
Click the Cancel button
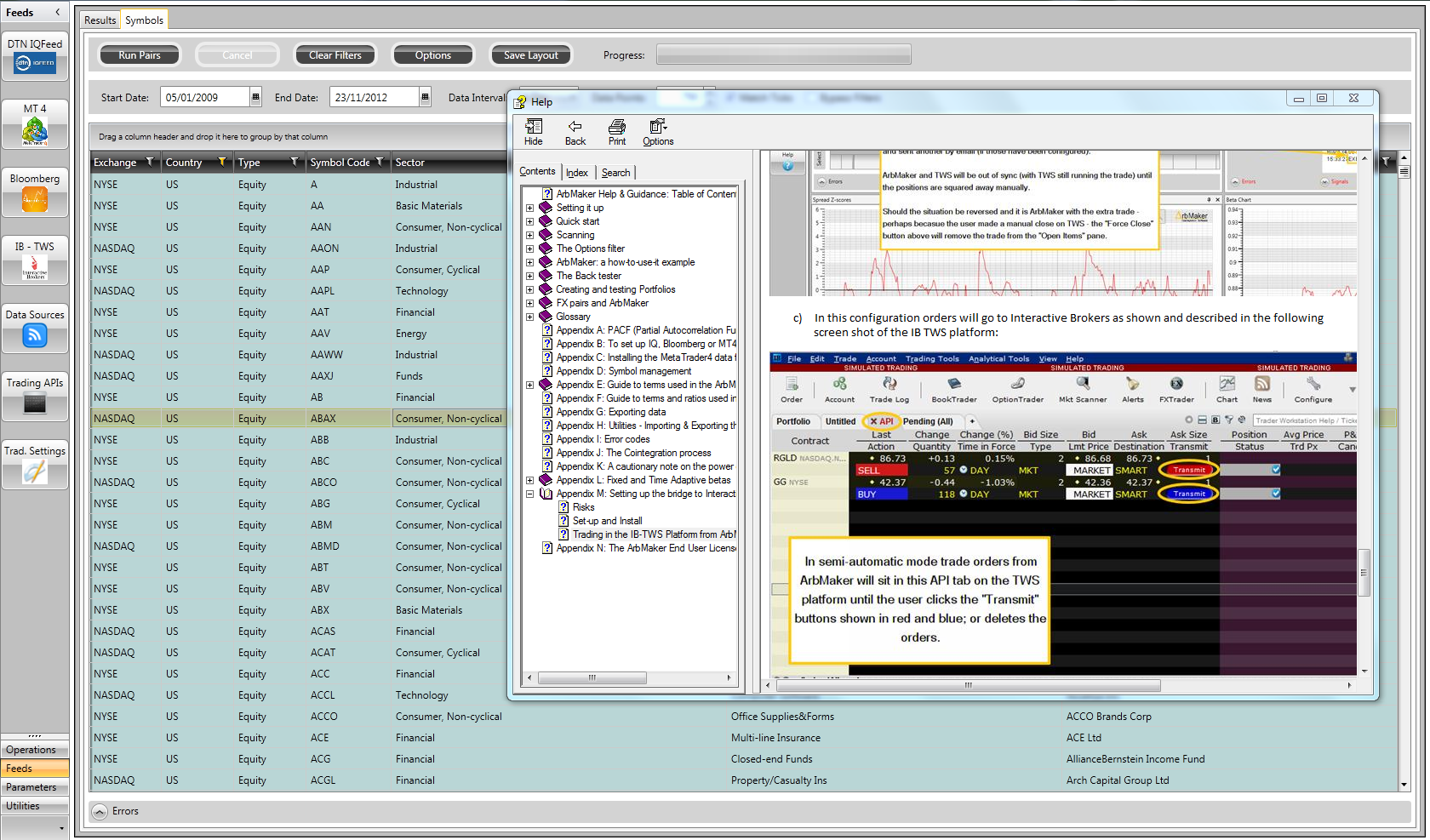pyautogui.click(x=237, y=55)
